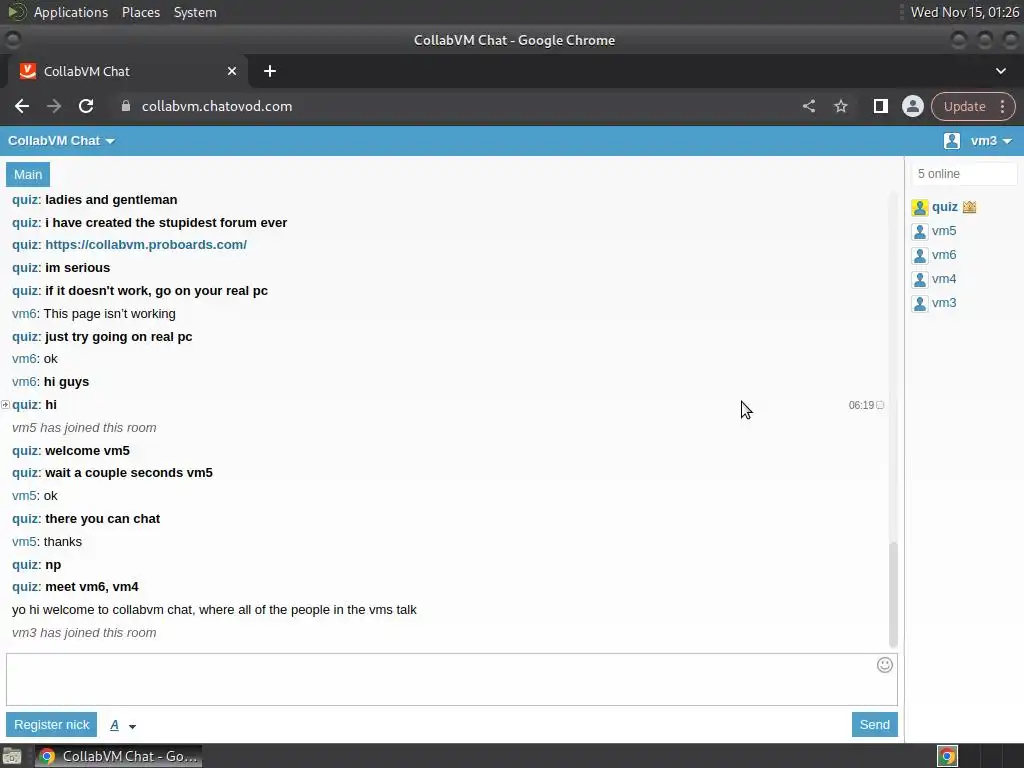Share this page from the address bar
Viewport: 1024px width, 768px height.
(808, 106)
